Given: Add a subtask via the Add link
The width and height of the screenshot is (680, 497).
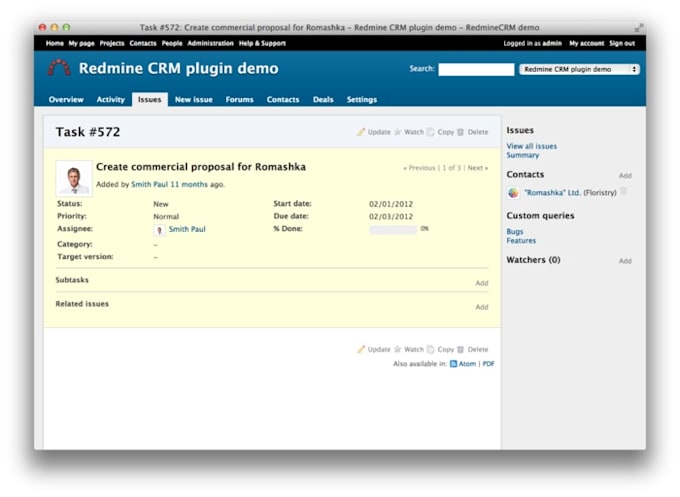Looking at the screenshot, I should click(481, 283).
